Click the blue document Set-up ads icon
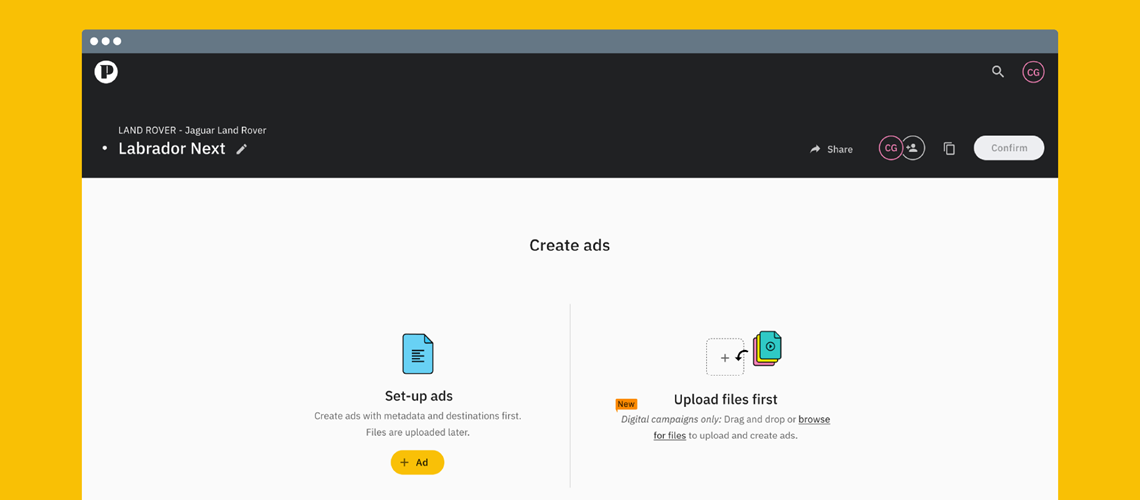 pos(418,354)
